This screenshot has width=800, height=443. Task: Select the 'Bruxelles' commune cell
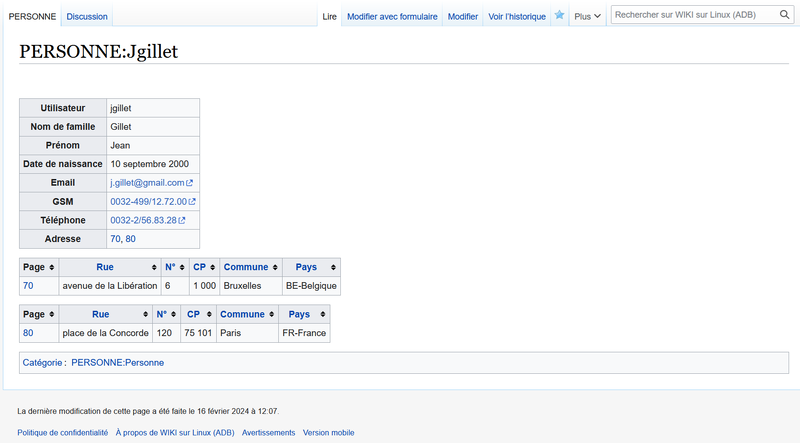[x=251, y=286]
